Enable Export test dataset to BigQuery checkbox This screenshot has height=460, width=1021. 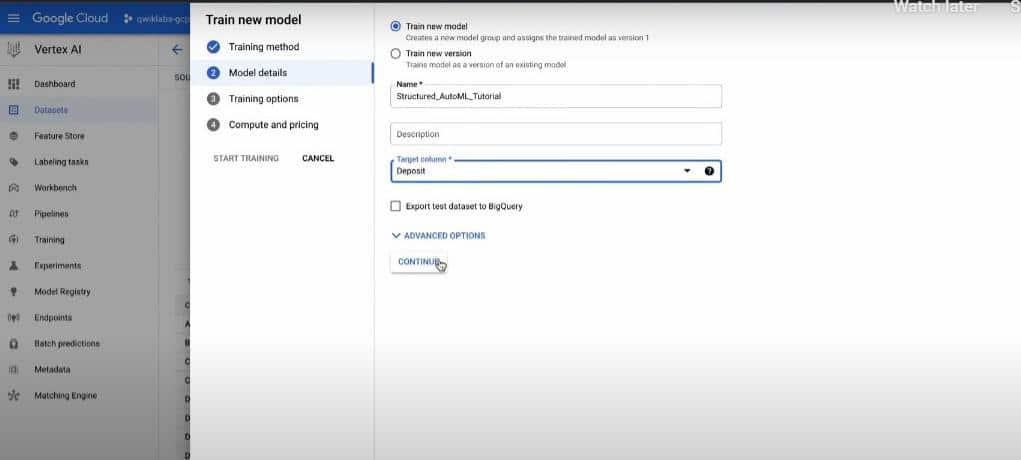(x=396, y=206)
